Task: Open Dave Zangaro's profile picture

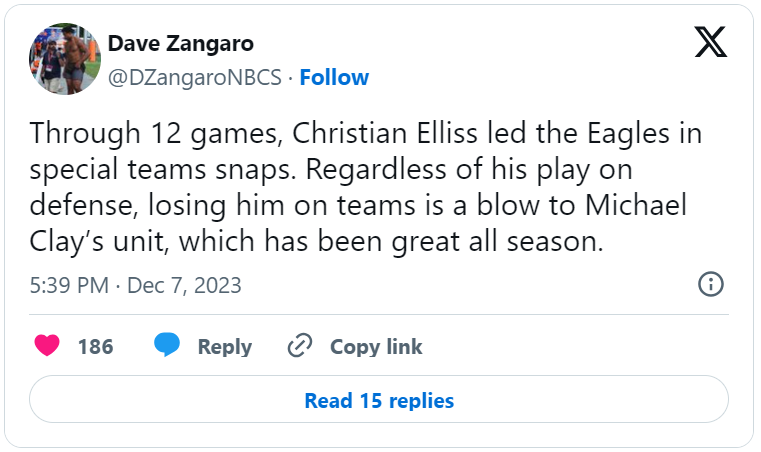Action: coord(65,59)
